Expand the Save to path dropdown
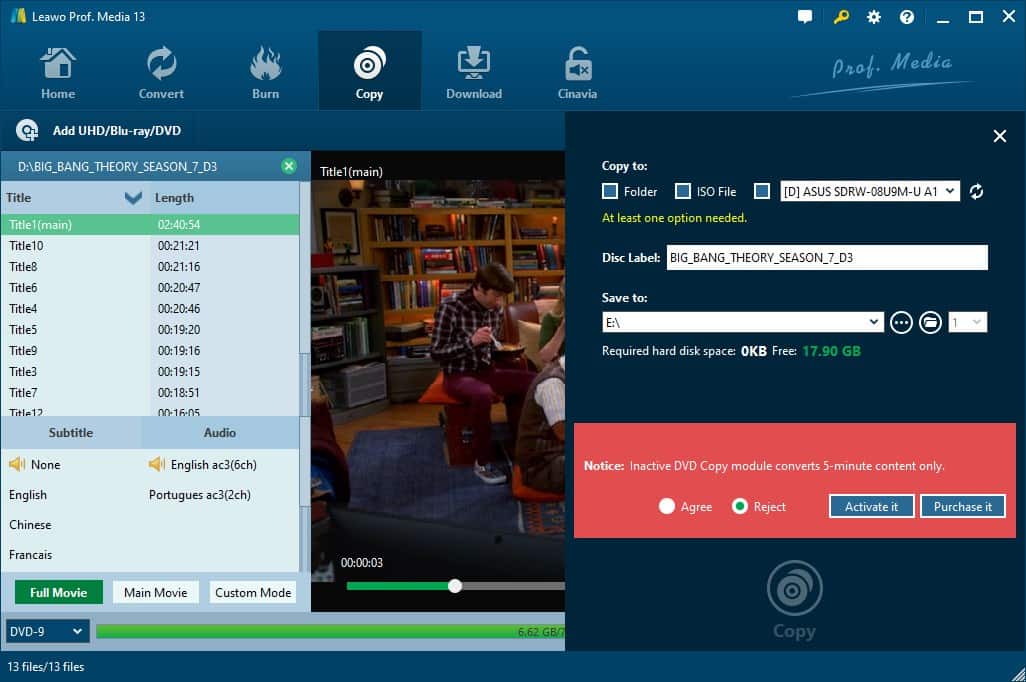Screen dimensions: 1026x682 pos(875,322)
